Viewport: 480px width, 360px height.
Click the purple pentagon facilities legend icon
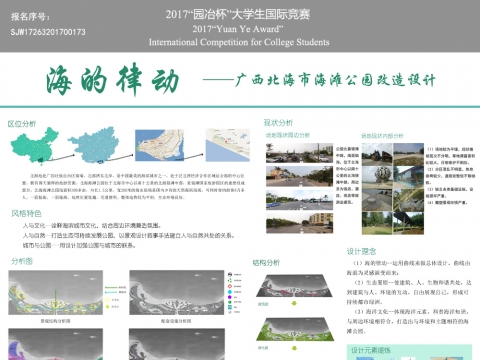coord(230,297)
